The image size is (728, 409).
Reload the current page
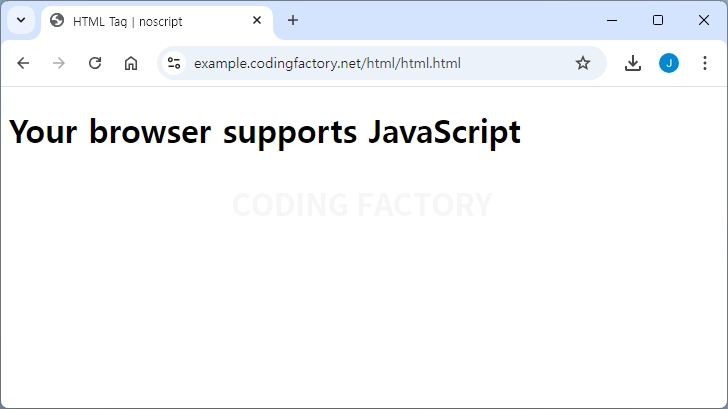[95, 63]
